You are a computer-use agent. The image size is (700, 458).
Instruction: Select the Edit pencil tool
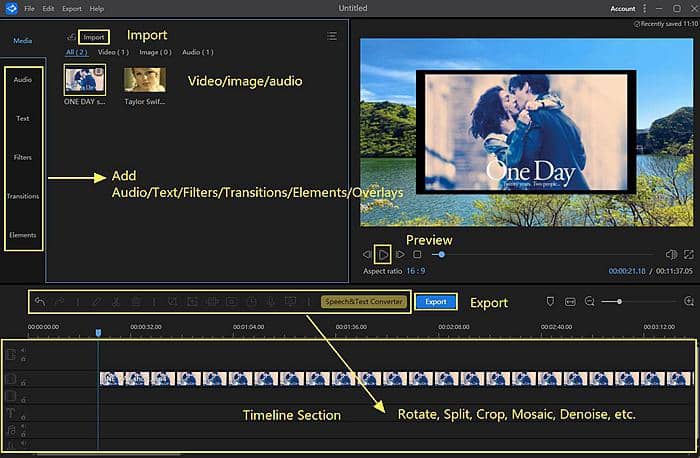coord(96,302)
